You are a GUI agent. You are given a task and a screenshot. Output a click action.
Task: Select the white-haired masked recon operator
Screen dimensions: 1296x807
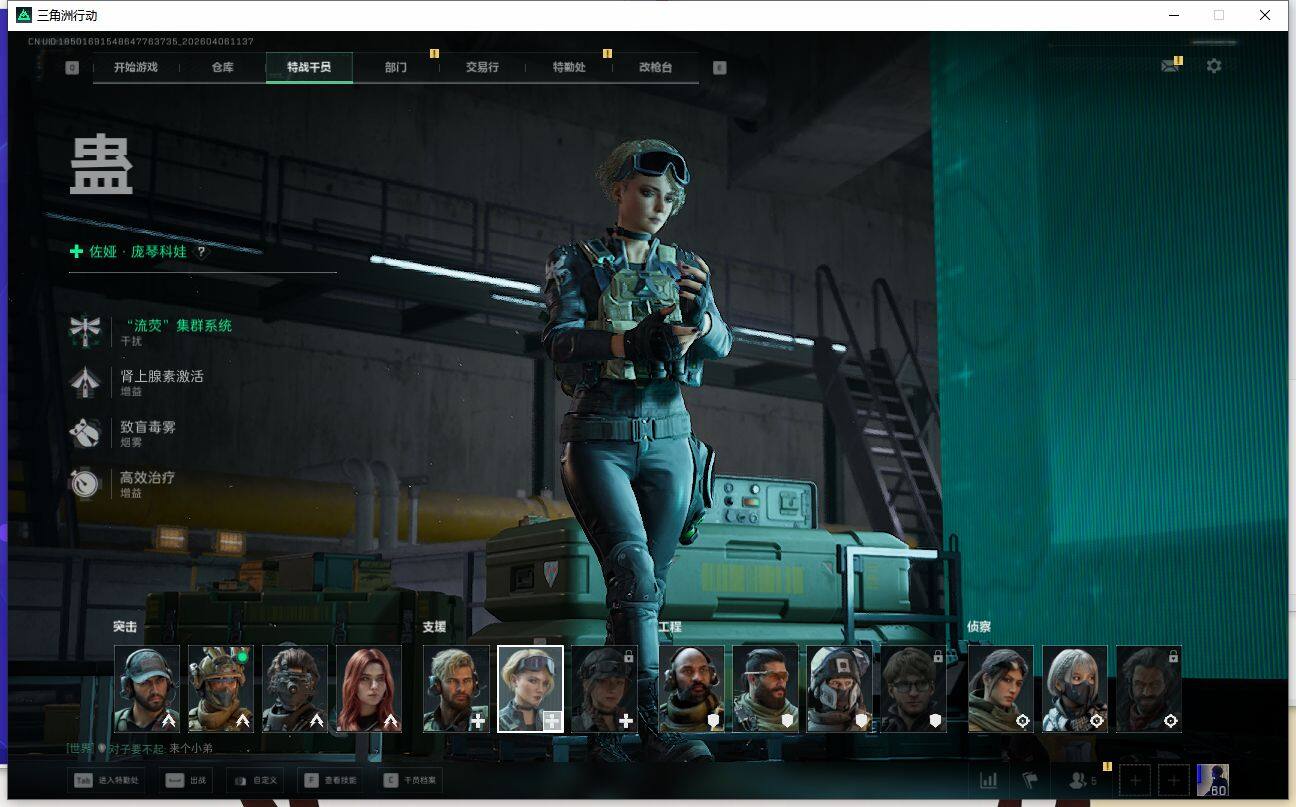coord(1075,688)
